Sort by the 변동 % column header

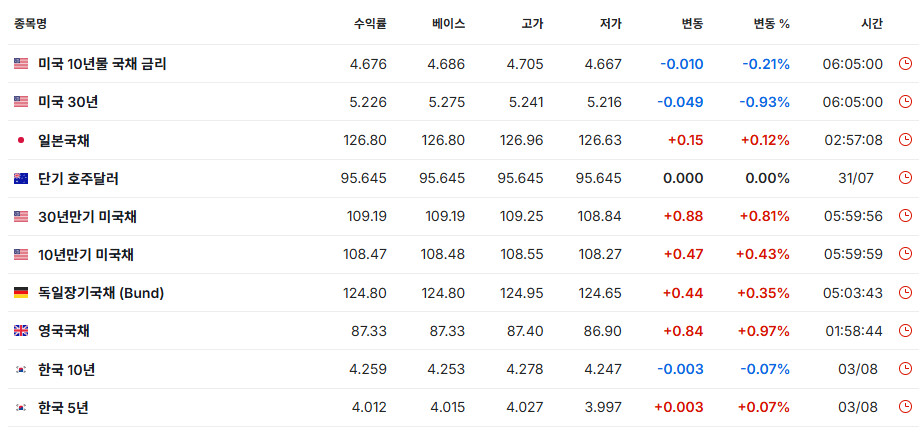click(x=771, y=24)
